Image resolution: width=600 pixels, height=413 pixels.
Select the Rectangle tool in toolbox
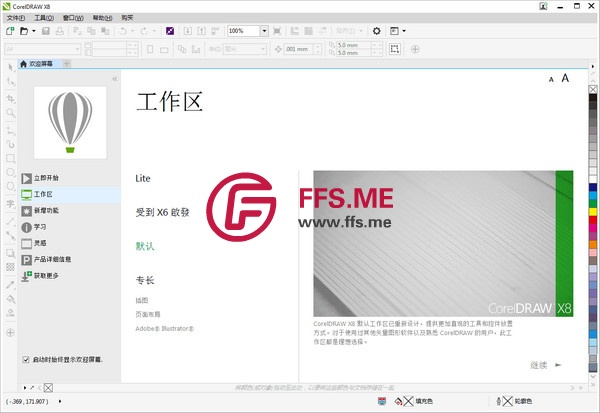[x=10, y=158]
